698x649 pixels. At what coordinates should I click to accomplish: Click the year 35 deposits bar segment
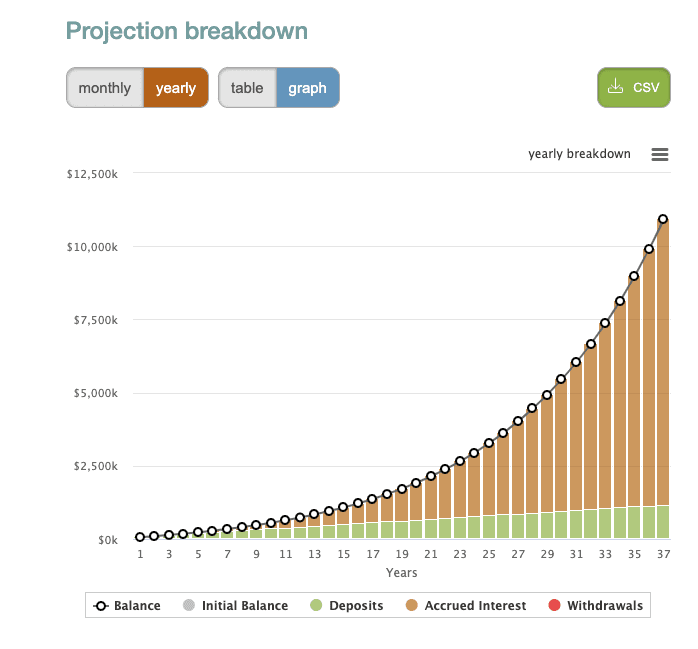coord(634,523)
